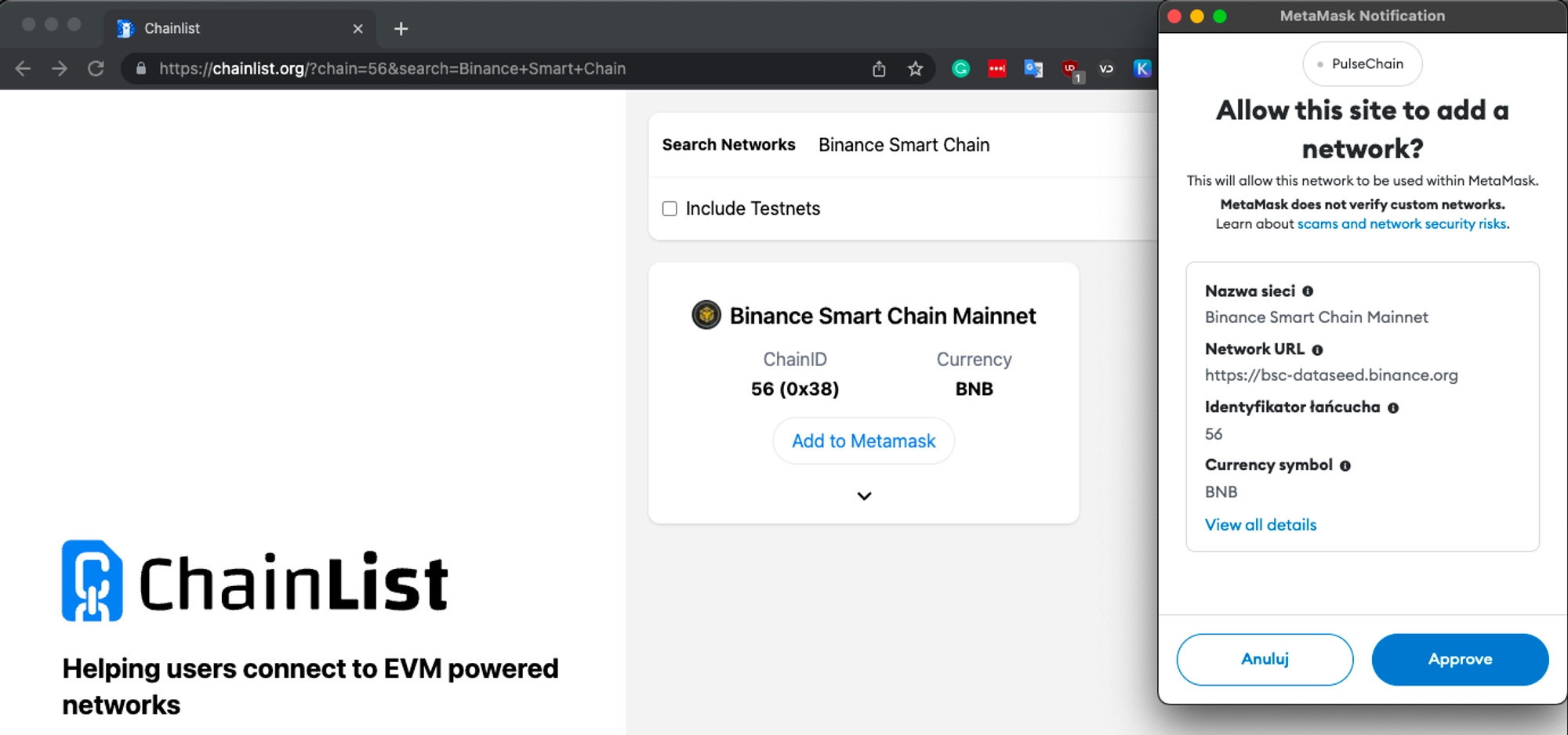Open the View all details link
The image size is (1568, 735).
[x=1260, y=525]
